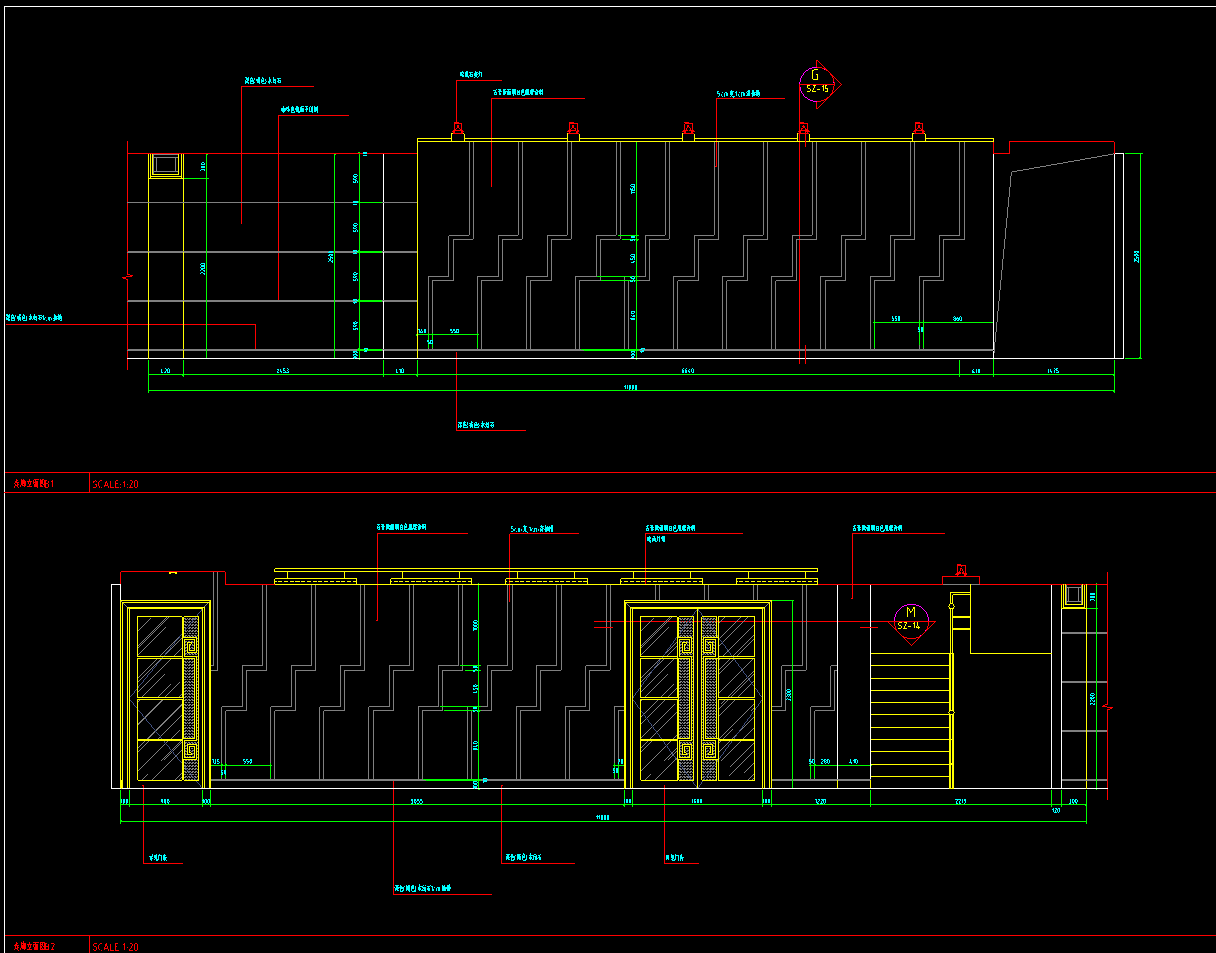This screenshot has width=1216, height=953.
Task: Click the 11000 overall dimension in lower drawing
Action: click(602, 817)
